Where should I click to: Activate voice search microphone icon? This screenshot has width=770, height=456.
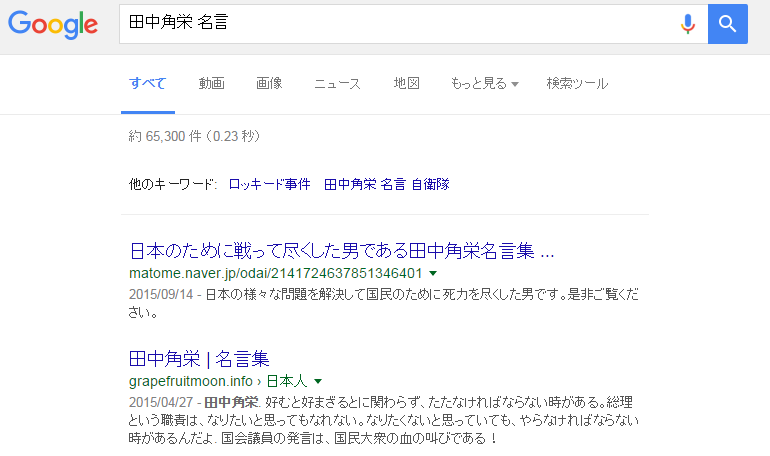[x=688, y=24]
